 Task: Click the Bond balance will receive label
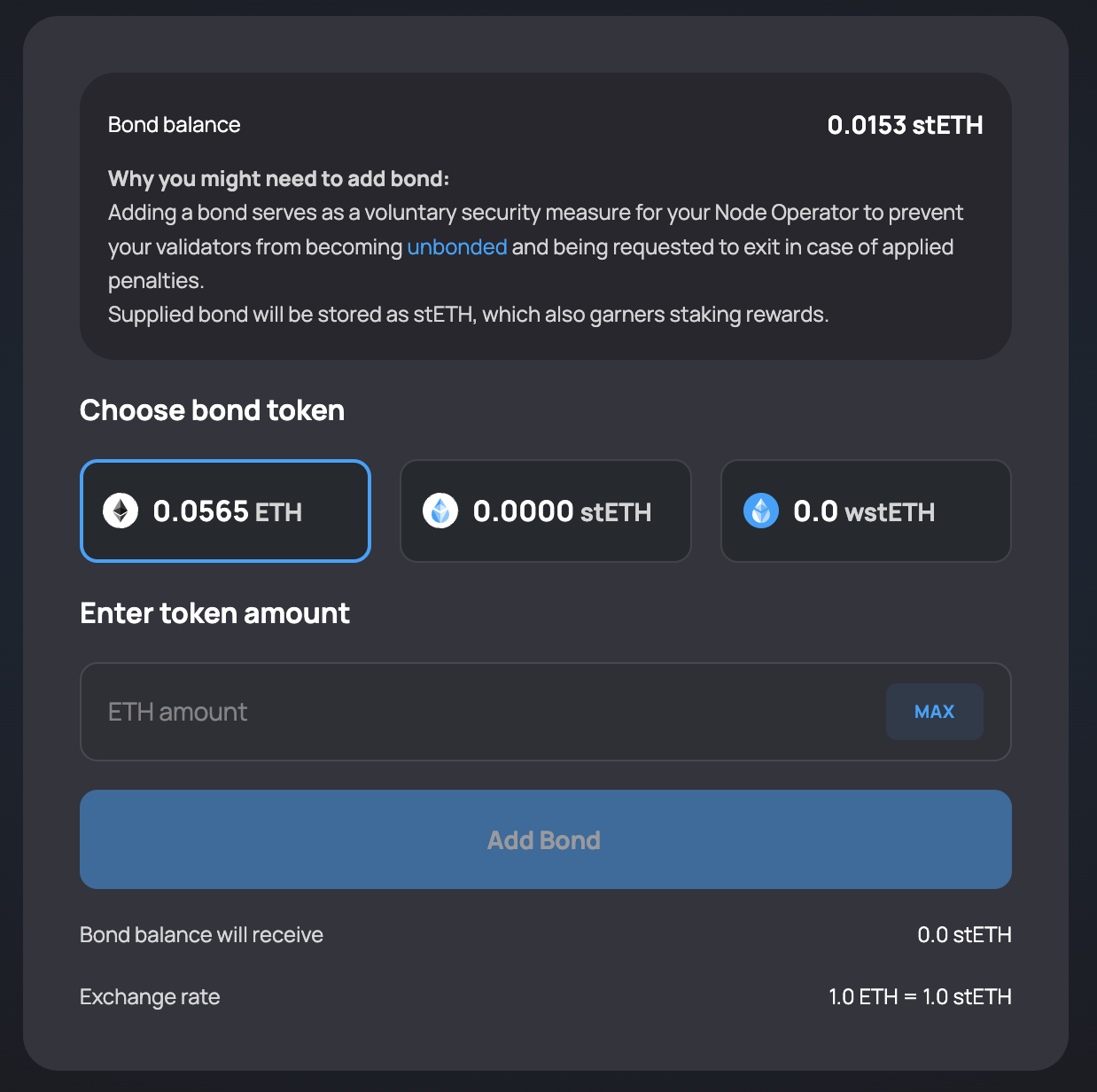(201, 935)
